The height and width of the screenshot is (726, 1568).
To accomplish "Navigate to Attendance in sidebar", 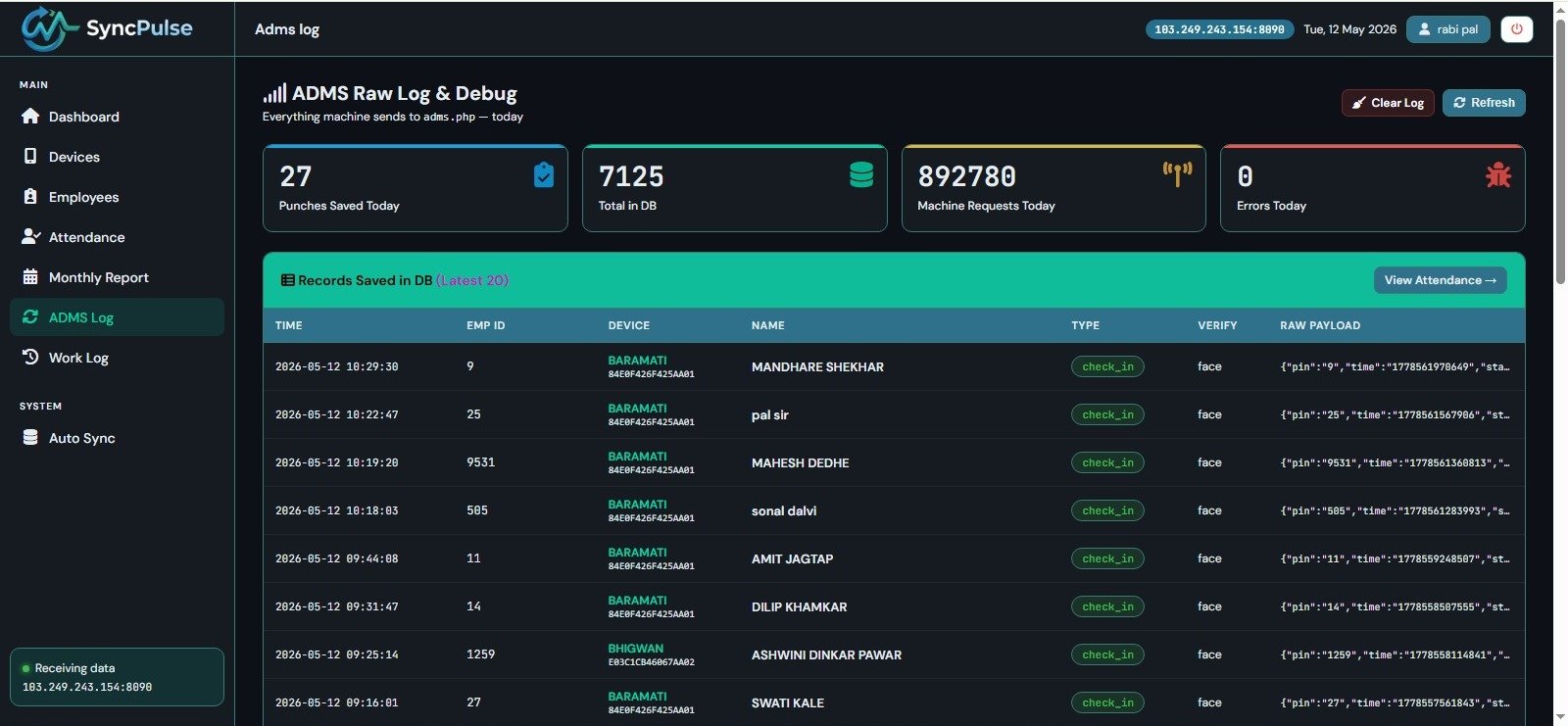I will 118,236.
